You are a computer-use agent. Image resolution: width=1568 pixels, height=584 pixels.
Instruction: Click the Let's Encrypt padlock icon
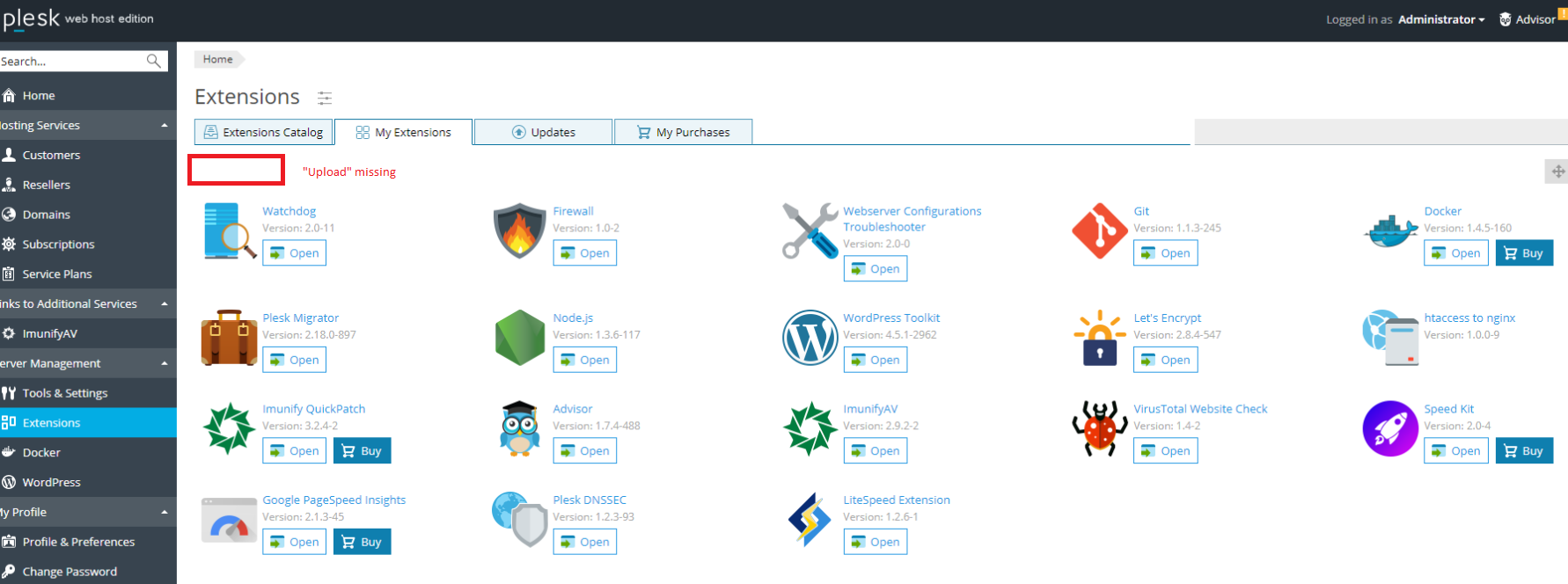[1099, 338]
